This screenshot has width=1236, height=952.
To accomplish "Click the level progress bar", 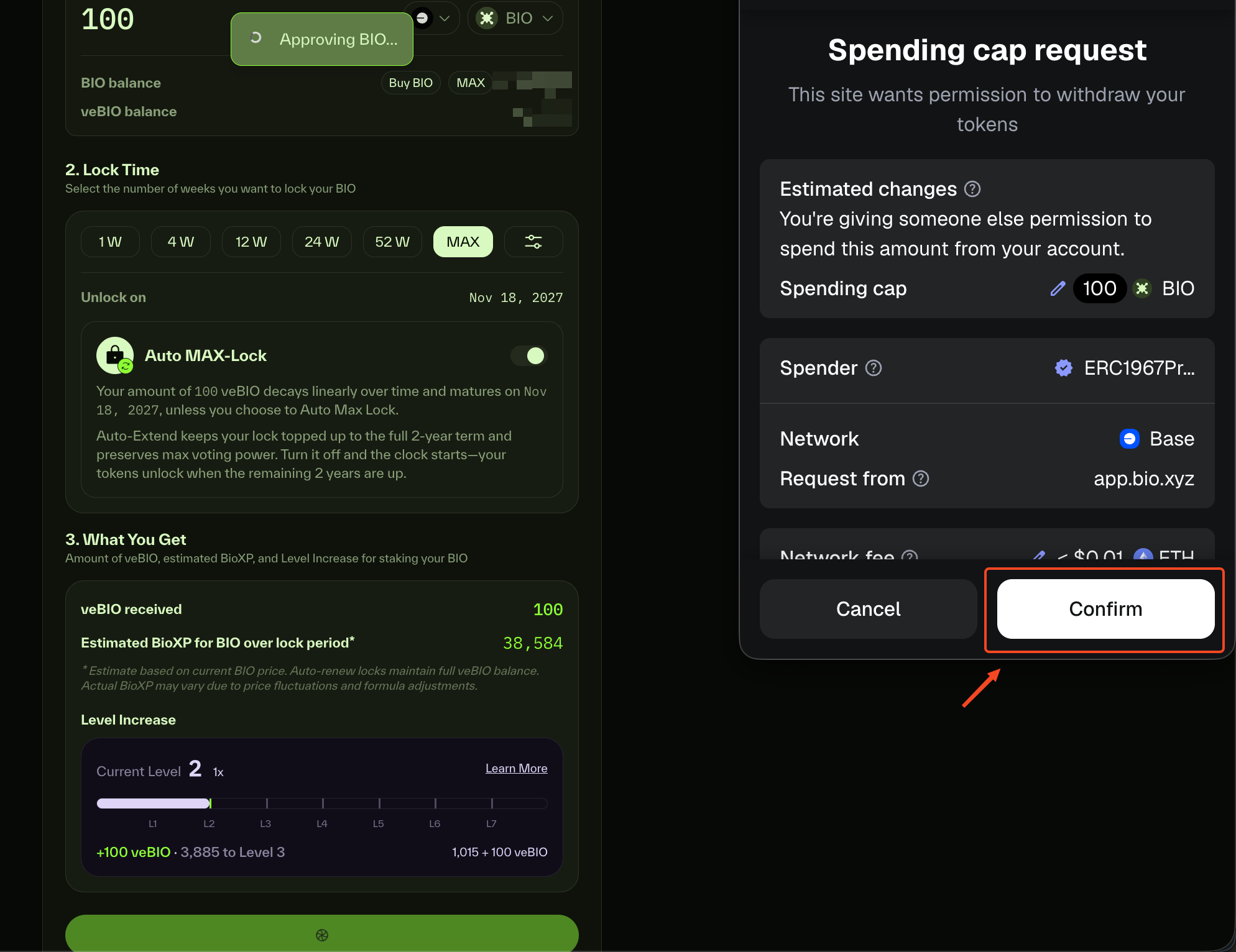I will (321, 803).
